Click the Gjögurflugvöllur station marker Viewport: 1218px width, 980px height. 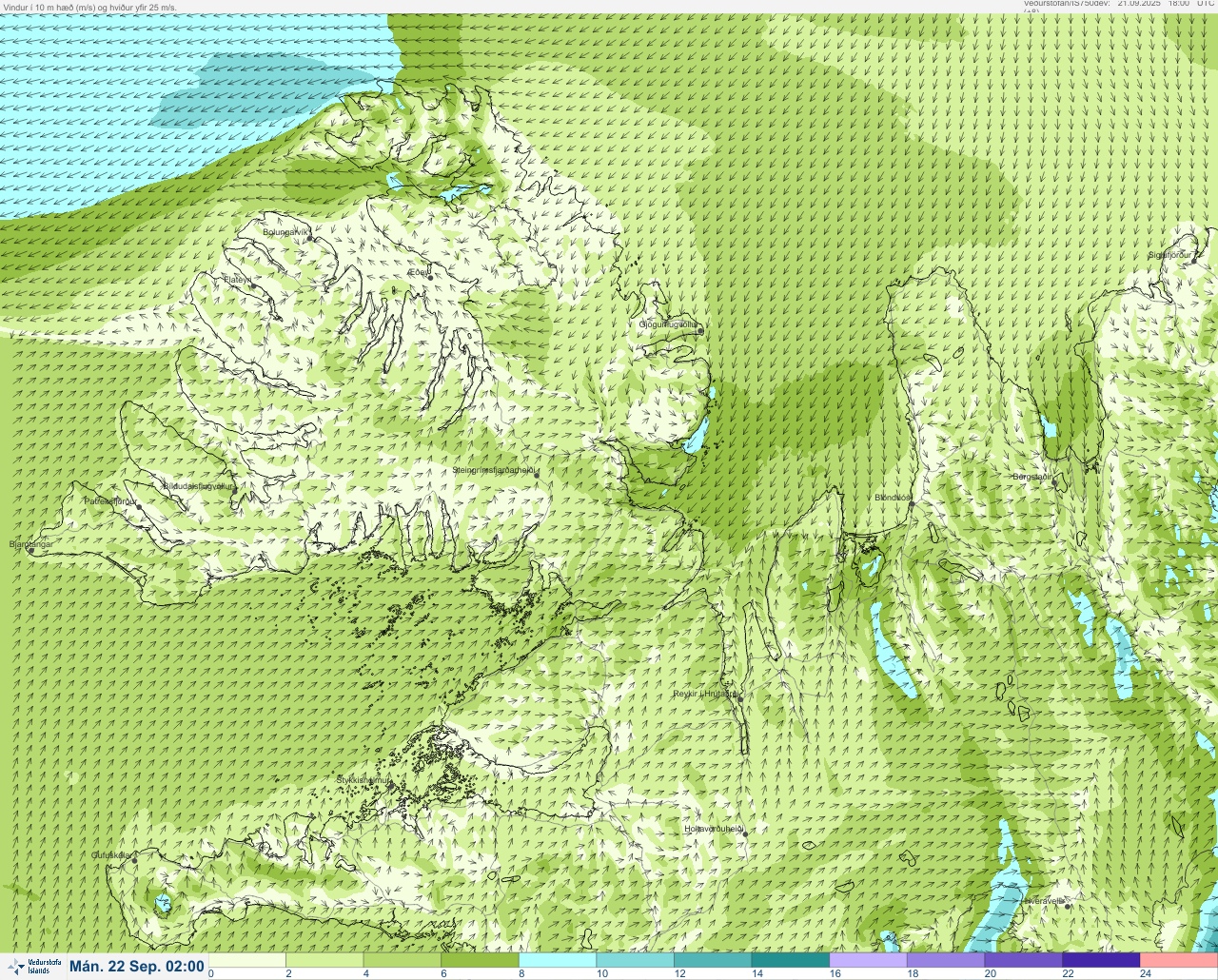700,331
